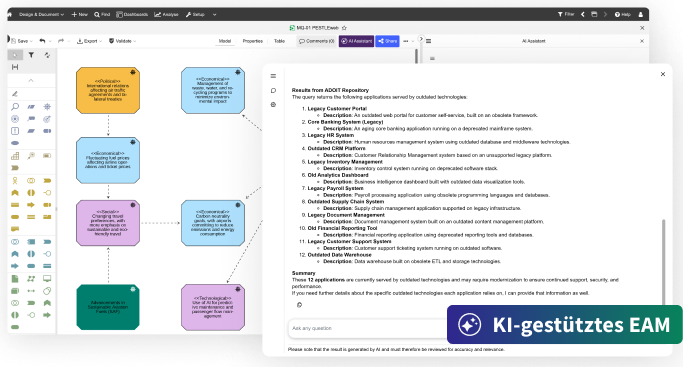This screenshot has width=683, height=367.
Task: Pick the green document artifact shape
Action: pyautogui.click(x=15, y=279)
